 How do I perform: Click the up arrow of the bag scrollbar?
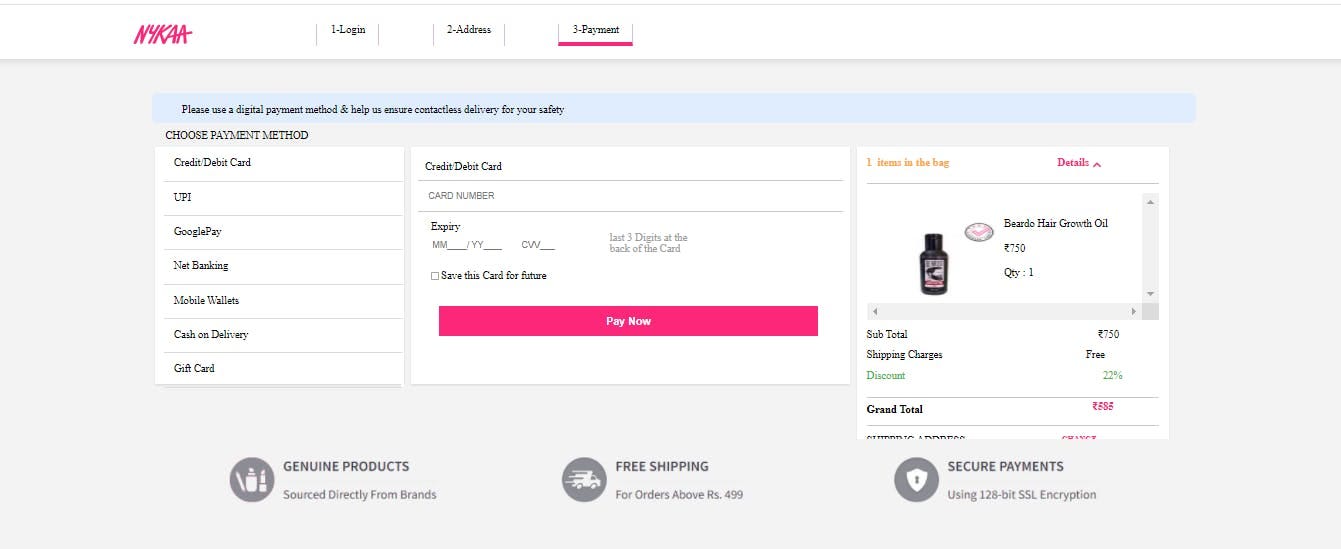click(1150, 202)
